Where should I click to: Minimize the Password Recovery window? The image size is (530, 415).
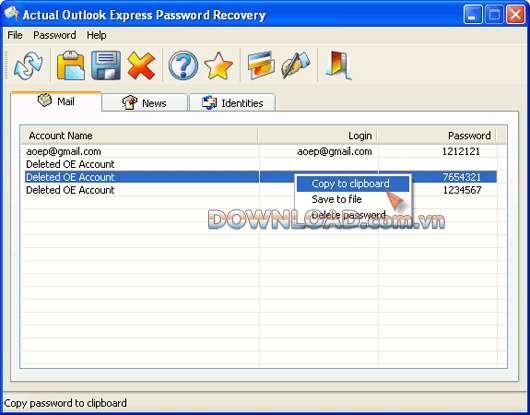473,15
